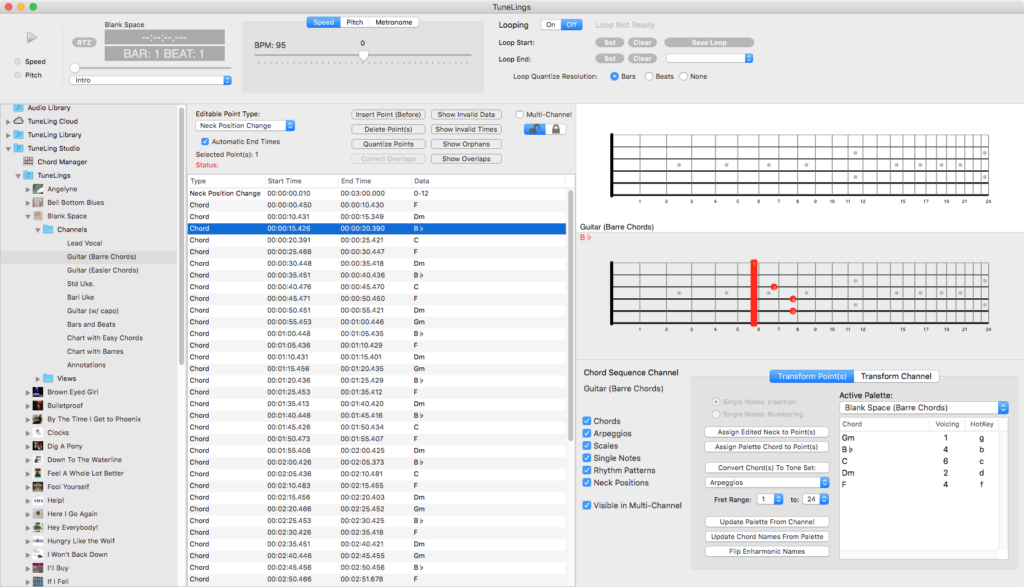
Task: Click the Feel A Whole Lot Better artwork
Action: (38, 473)
